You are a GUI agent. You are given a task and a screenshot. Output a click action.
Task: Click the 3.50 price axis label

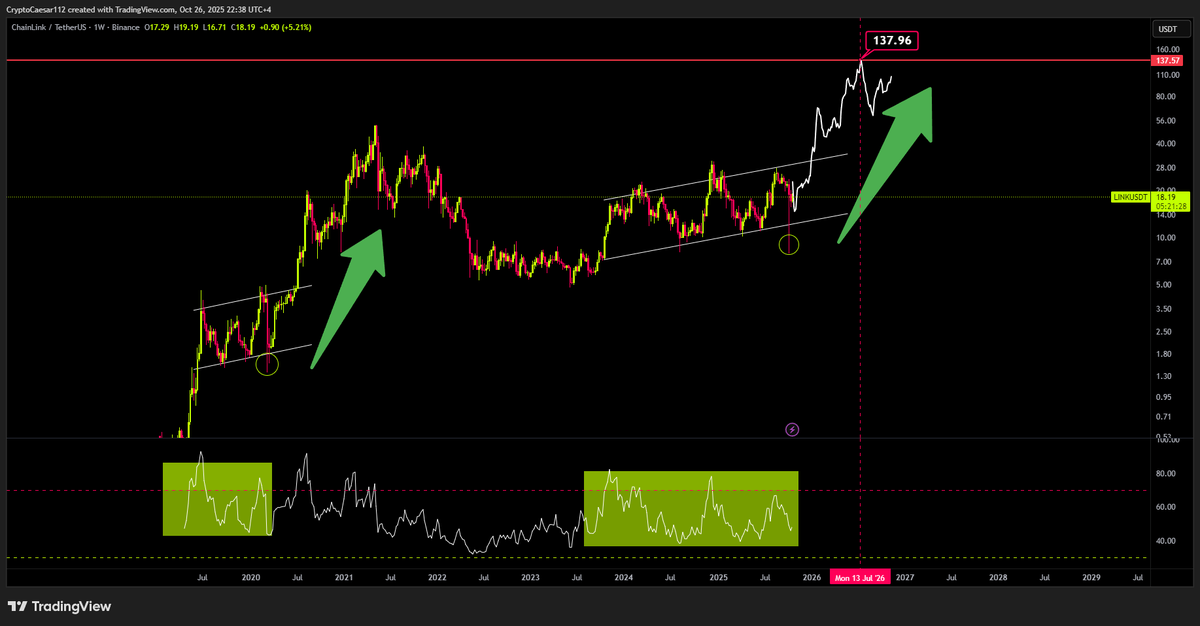click(x=1165, y=309)
